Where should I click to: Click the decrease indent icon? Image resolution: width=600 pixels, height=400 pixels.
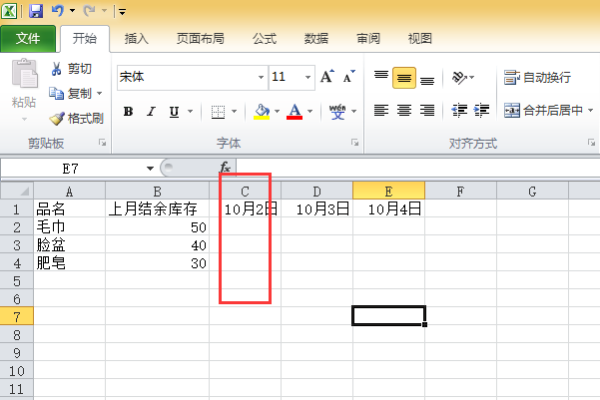pyautogui.click(x=459, y=111)
